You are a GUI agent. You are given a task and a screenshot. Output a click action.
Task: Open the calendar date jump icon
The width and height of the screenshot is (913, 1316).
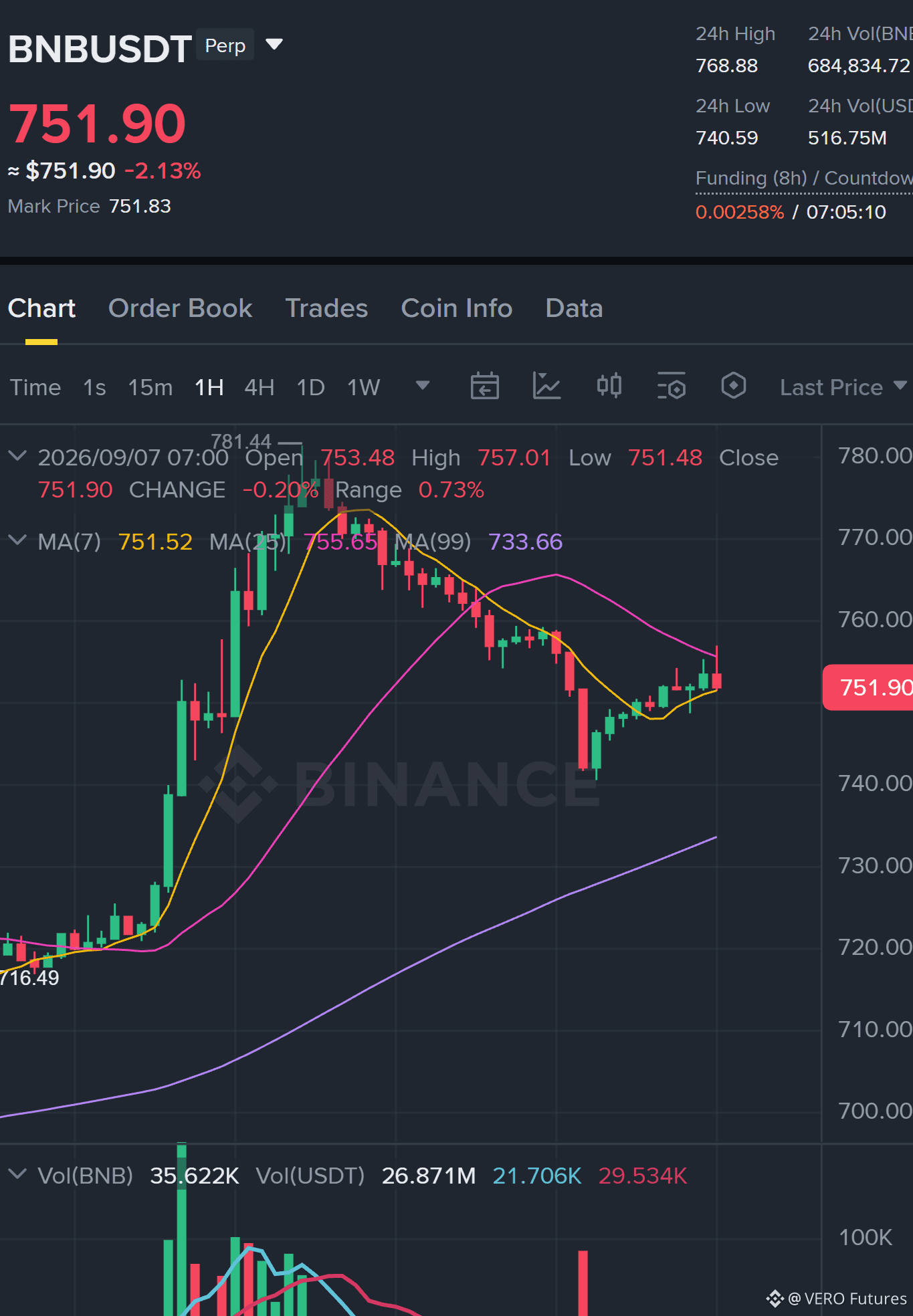pos(485,386)
